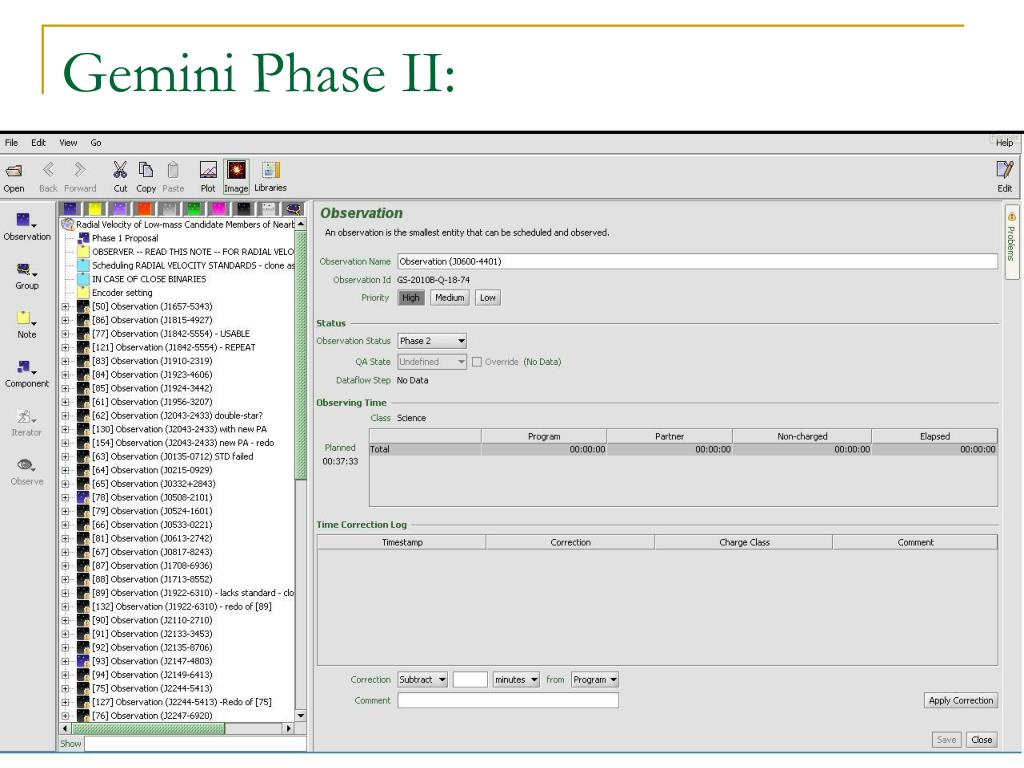Click the green status filter swatch

pyautogui.click(x=194, y=209)
